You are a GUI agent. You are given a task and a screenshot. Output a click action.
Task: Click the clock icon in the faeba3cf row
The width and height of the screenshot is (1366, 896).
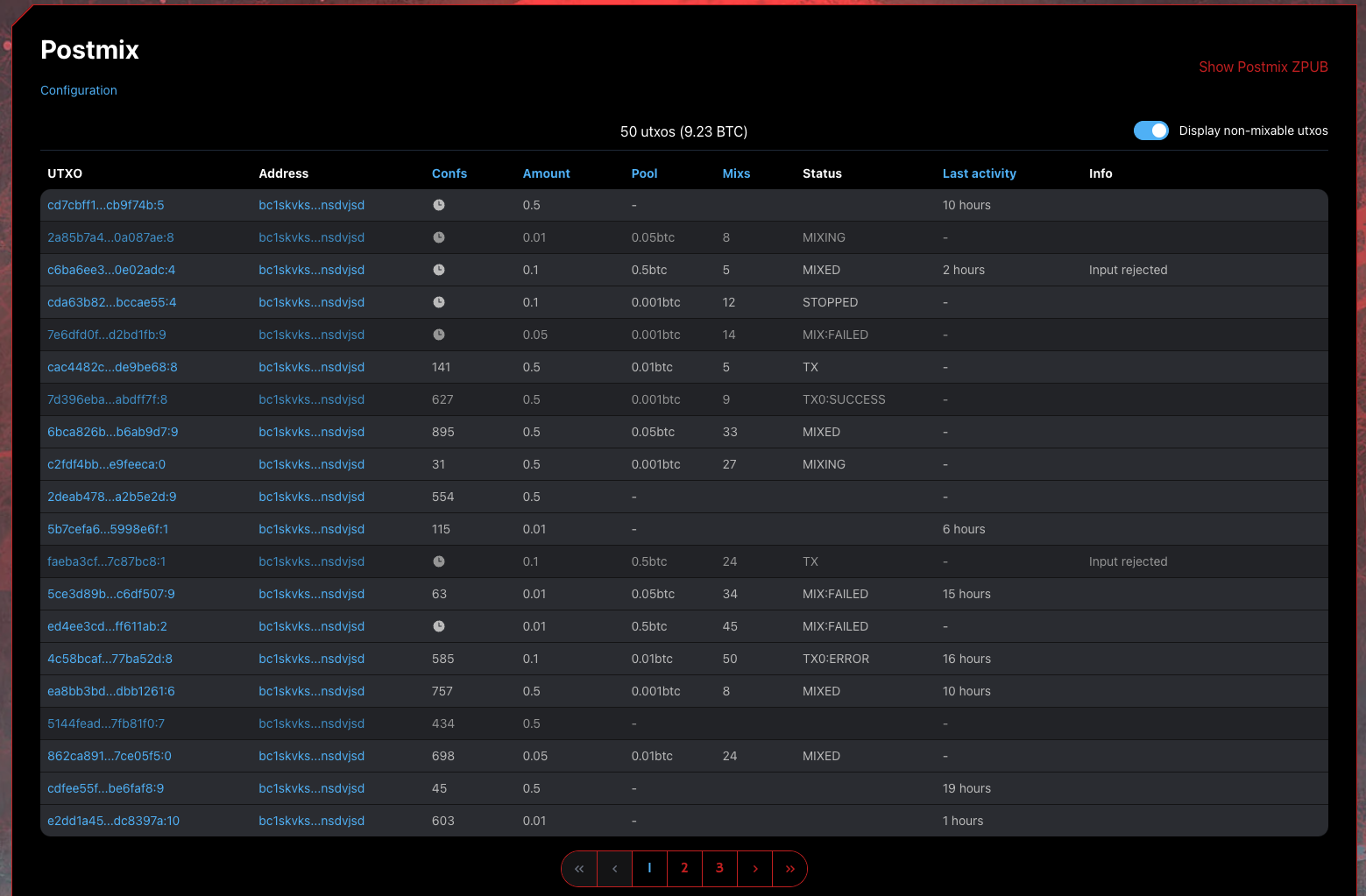[439, 561]
